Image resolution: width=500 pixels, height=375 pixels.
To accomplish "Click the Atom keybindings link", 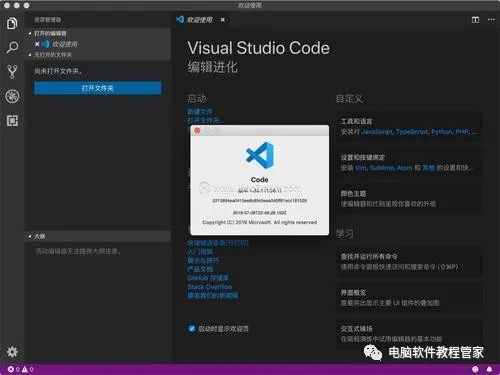I will coord(405,168).
